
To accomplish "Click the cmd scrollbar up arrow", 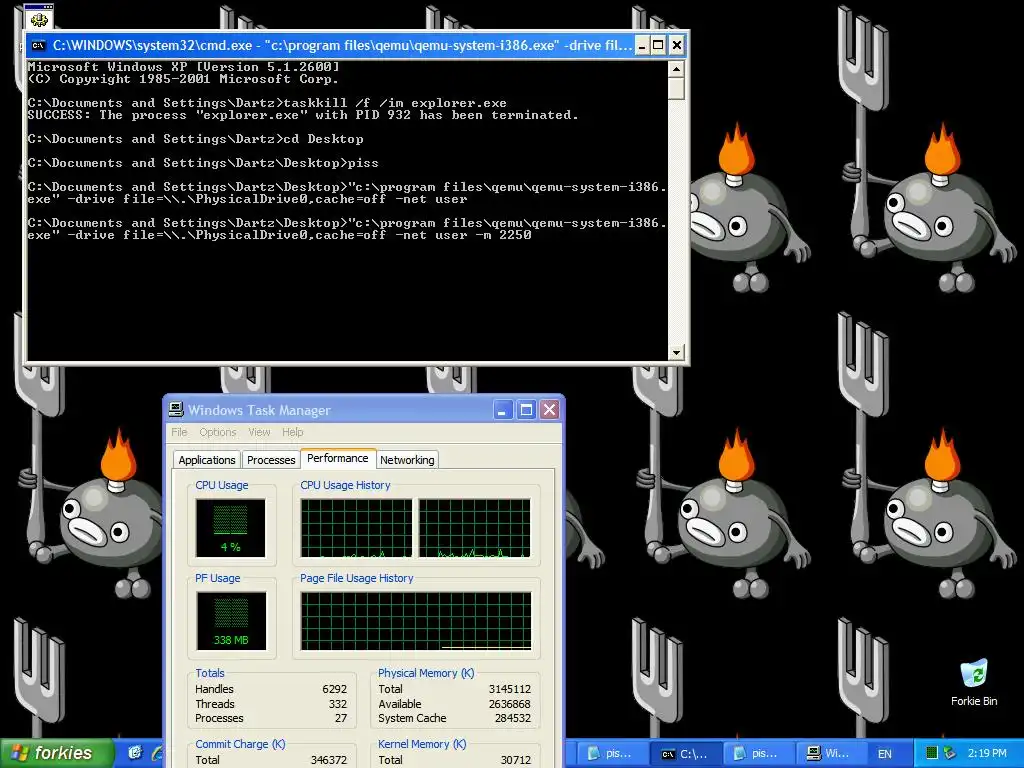I will [x=677, y=69].
